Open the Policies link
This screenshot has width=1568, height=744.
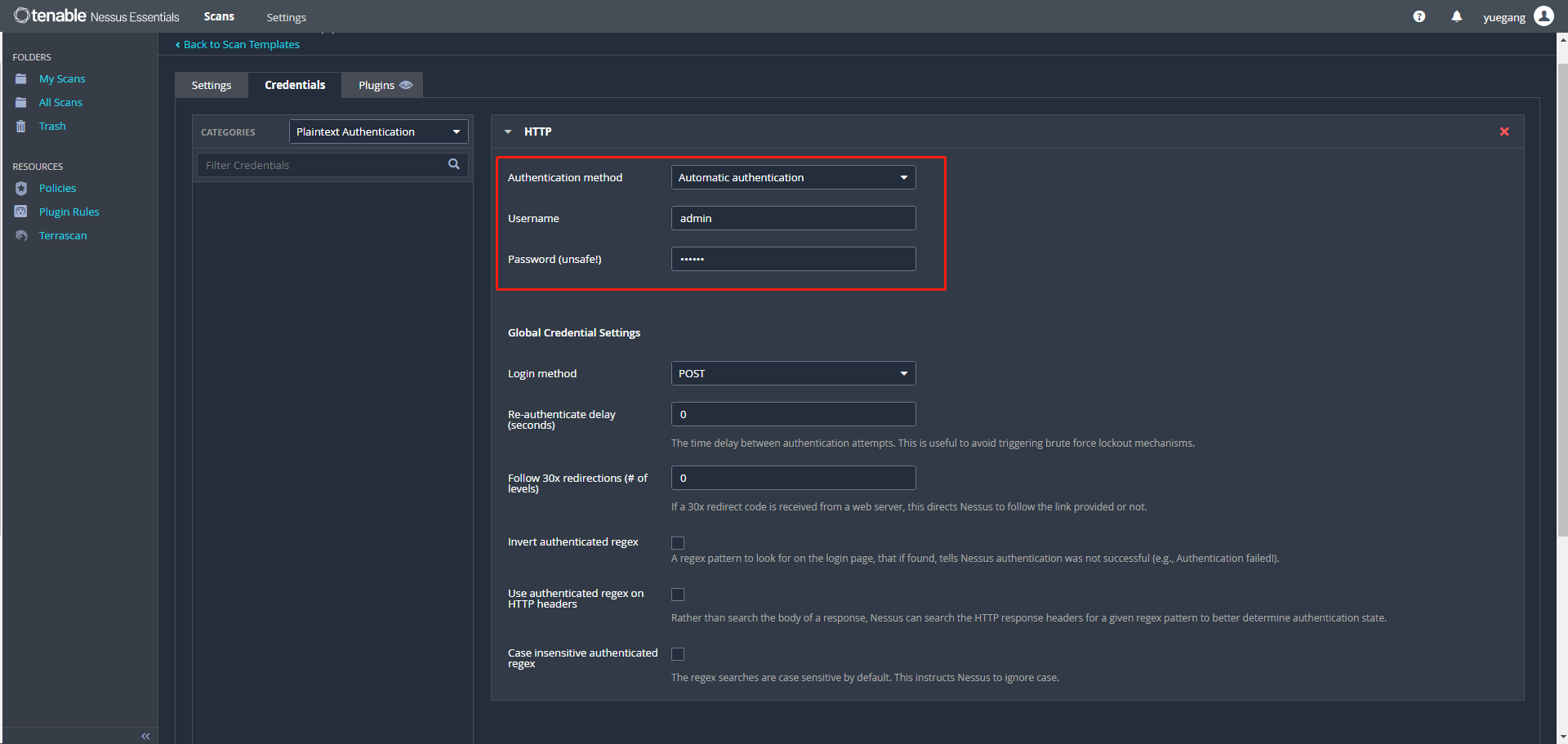point(57,189)
